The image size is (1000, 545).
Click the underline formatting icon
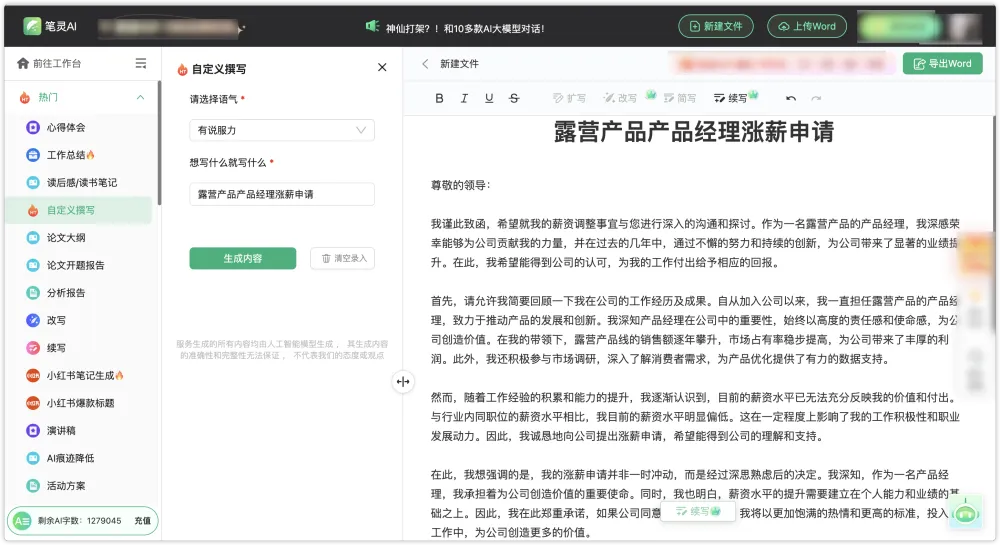[x=489, y=98]
